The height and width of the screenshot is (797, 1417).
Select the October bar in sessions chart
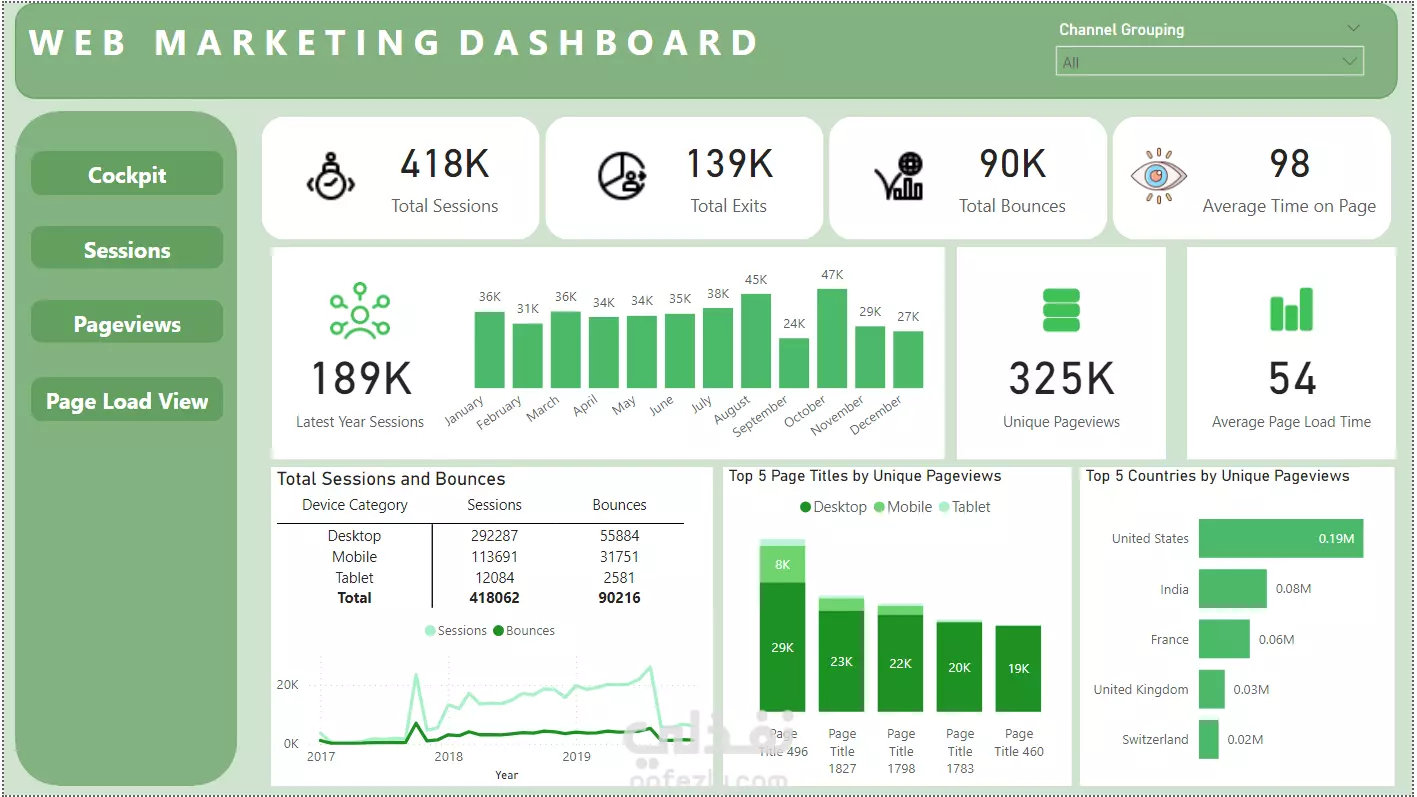[x=832, y=338]
